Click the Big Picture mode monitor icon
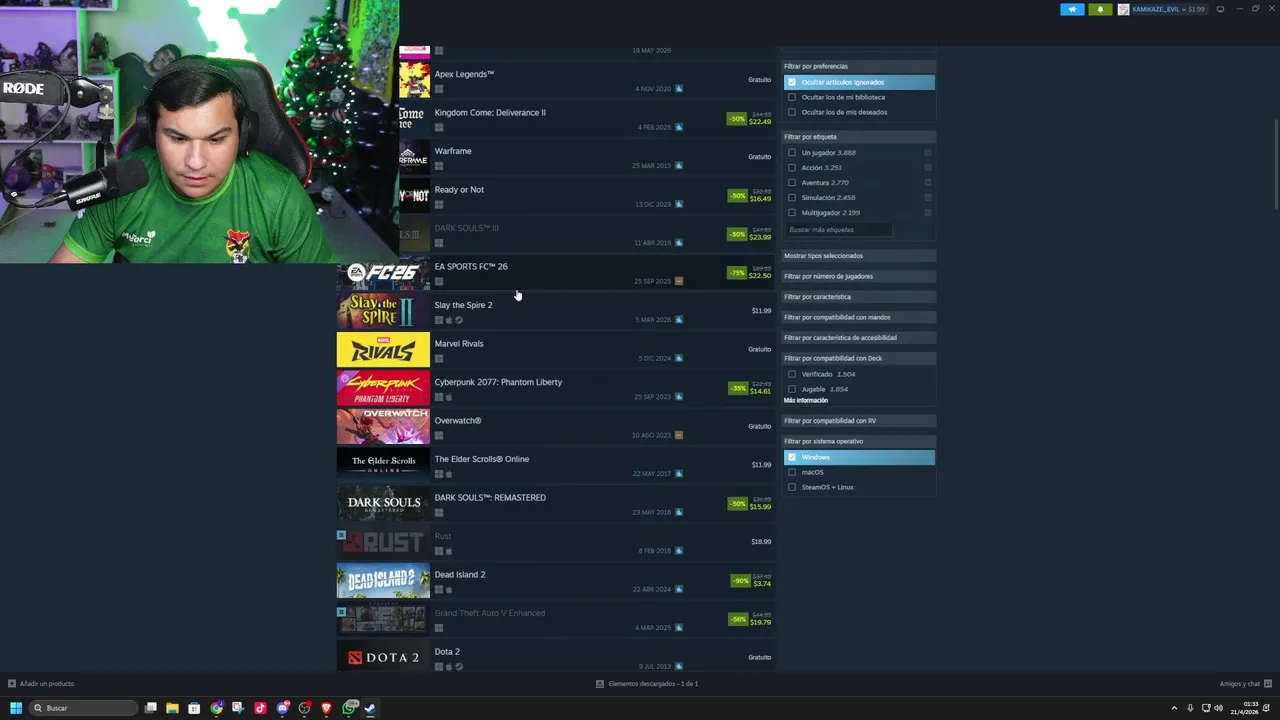The height and width of the screenshot is (720, 1280). click(x=1220, y=9)
